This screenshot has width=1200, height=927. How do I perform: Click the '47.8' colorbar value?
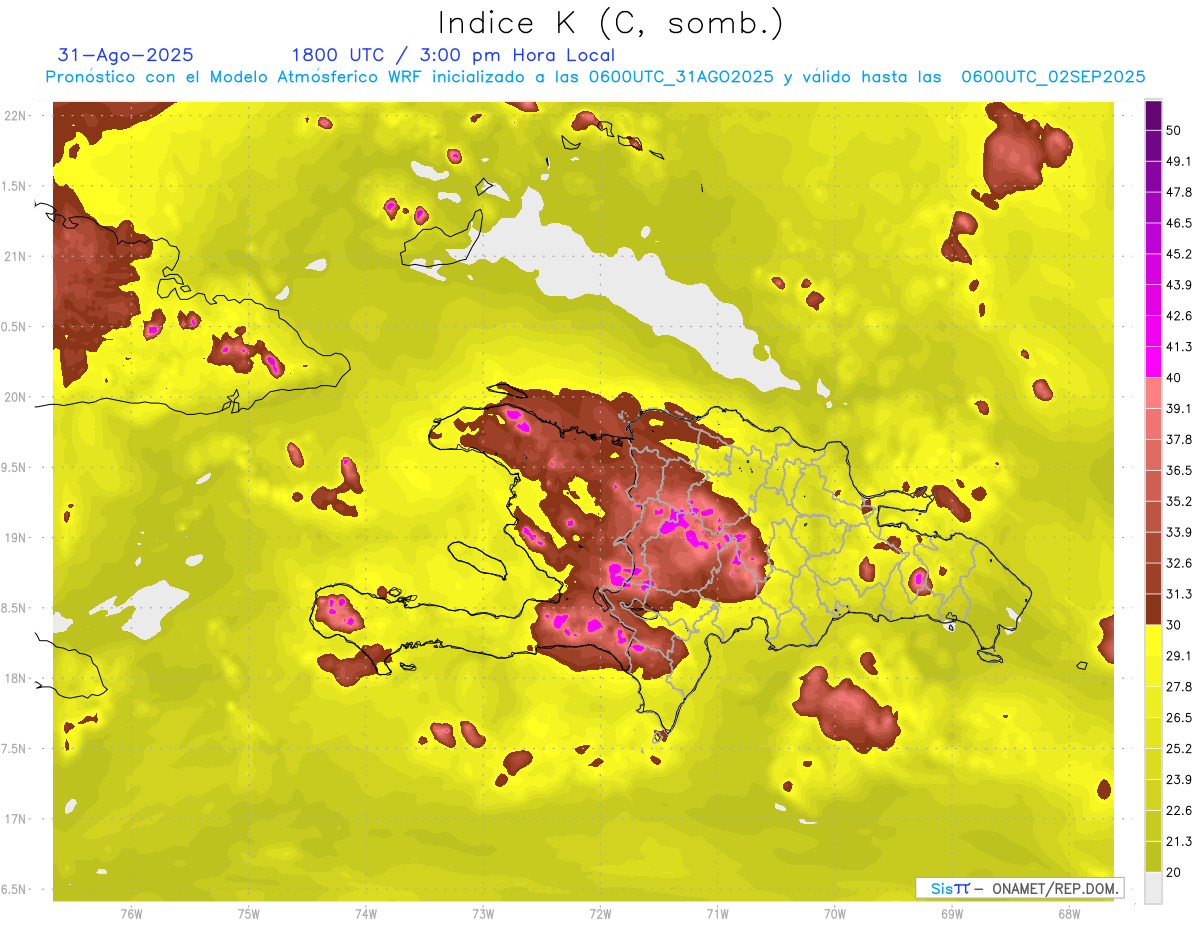click(1178, 192)
